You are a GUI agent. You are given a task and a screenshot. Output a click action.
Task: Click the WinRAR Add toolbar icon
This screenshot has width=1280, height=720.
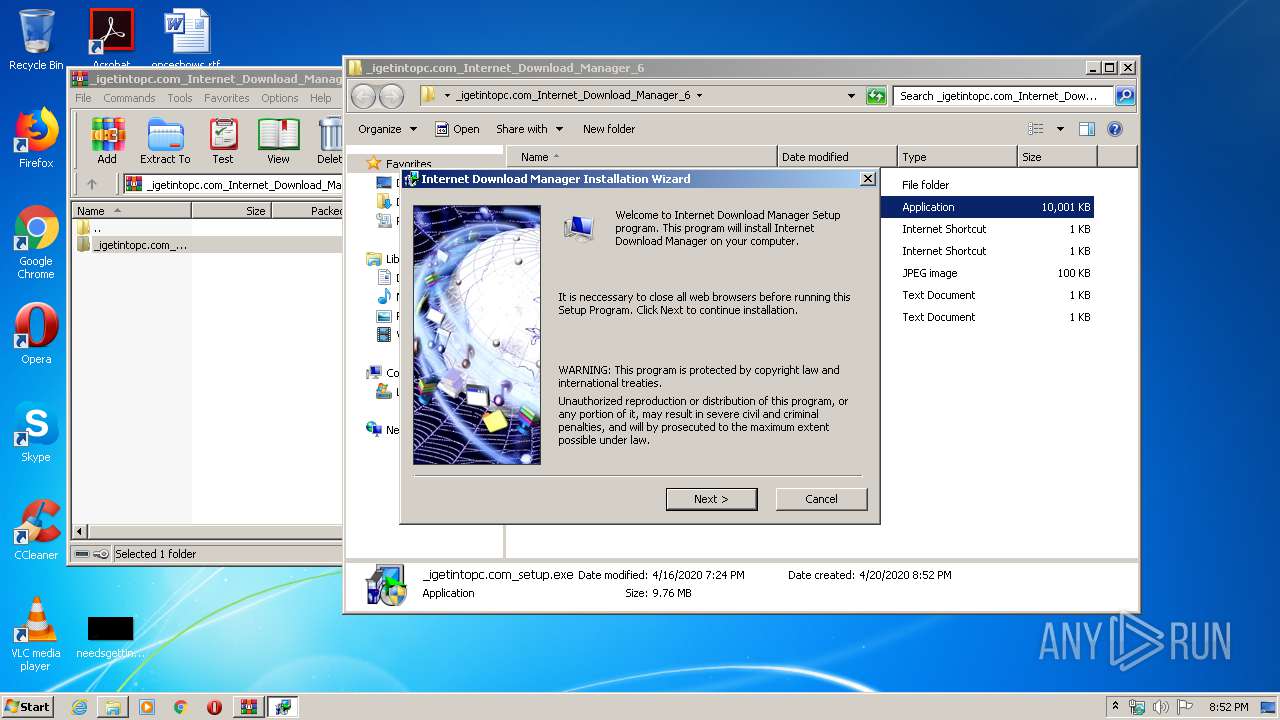[107, 141]
